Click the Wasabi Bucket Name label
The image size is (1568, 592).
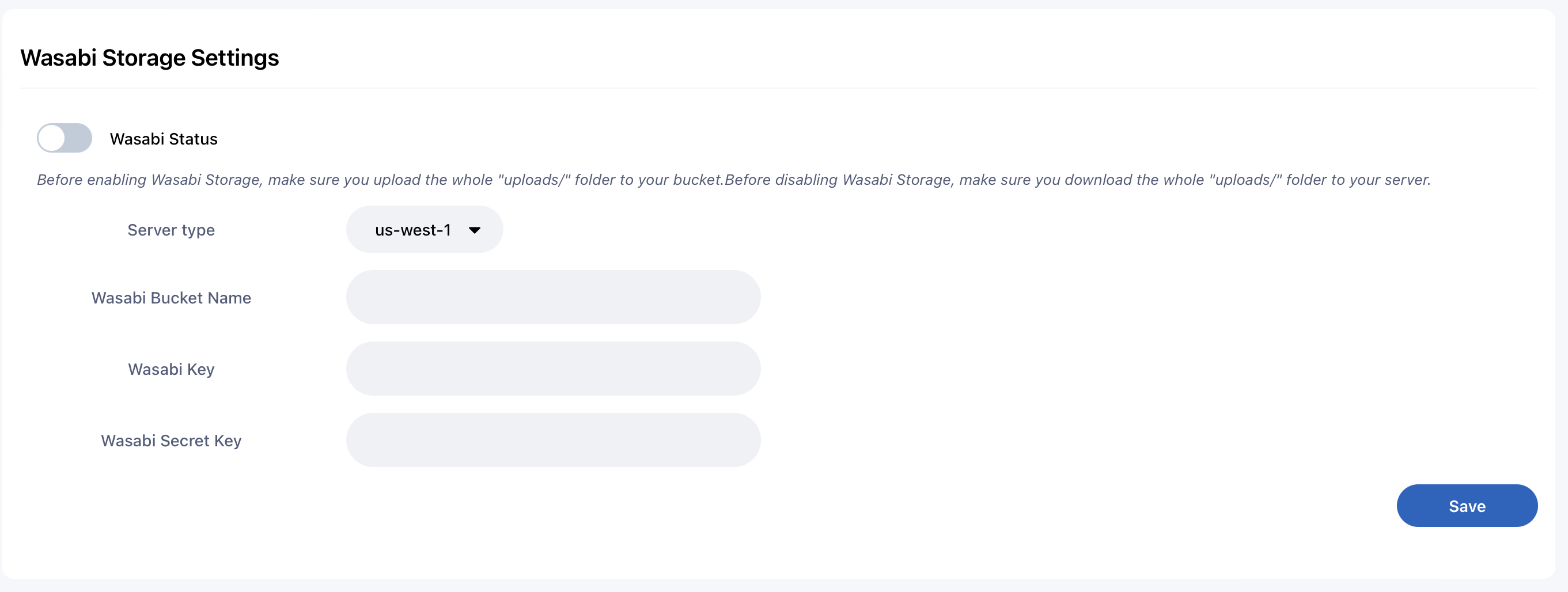click(171, 298)
